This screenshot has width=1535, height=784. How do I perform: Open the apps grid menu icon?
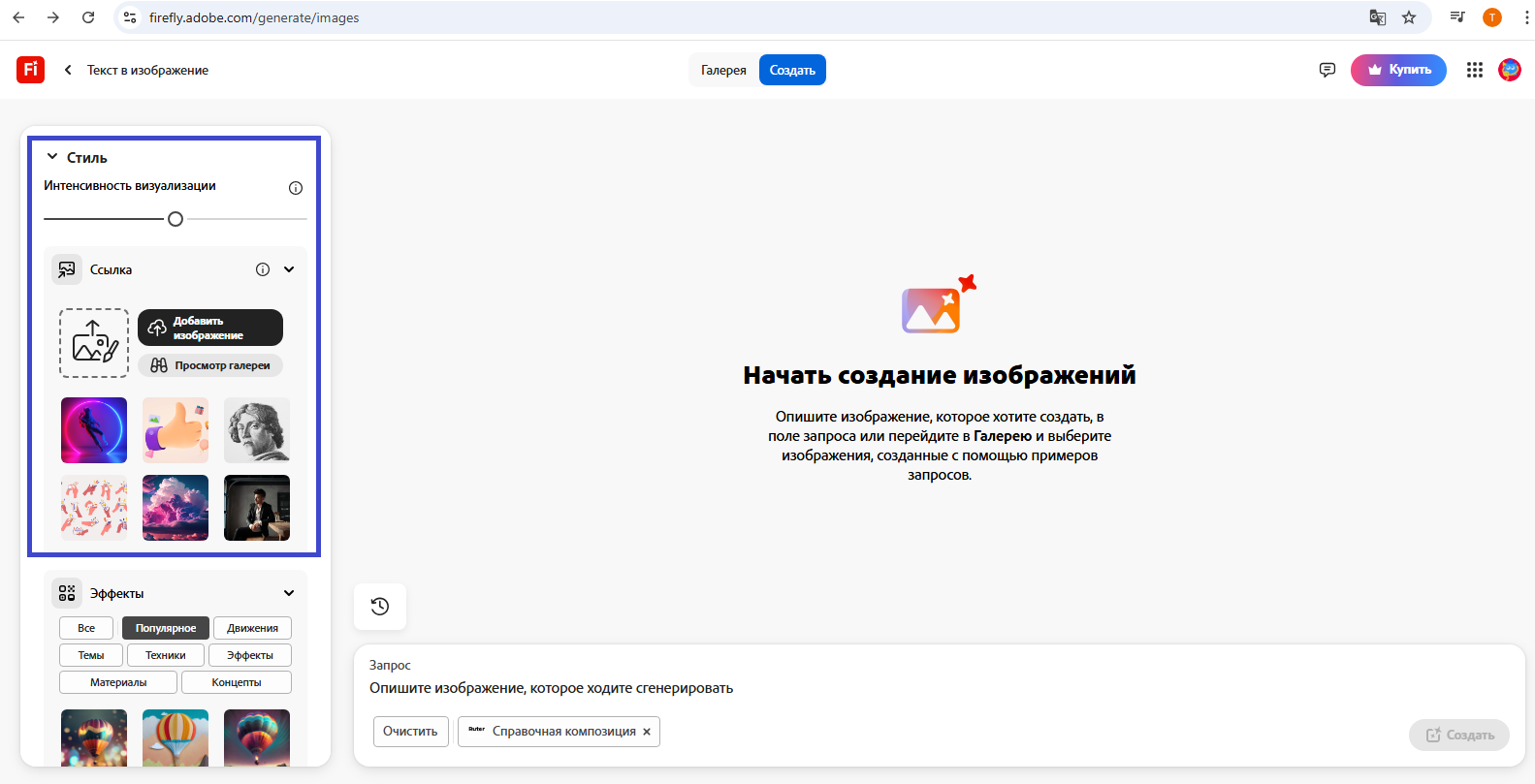pos(1475,70)
